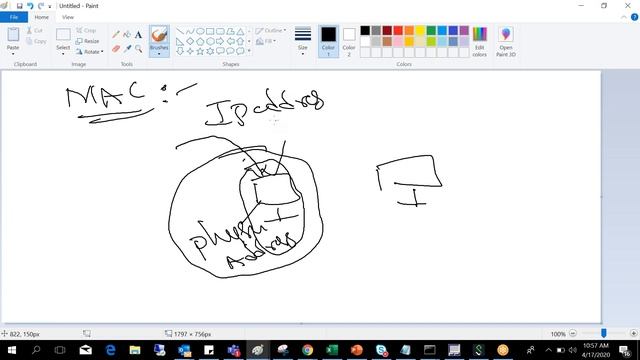Viewport: 640px width, 360px height.
Task: Open the Rotate dropdown
Action: click(90, 52)
